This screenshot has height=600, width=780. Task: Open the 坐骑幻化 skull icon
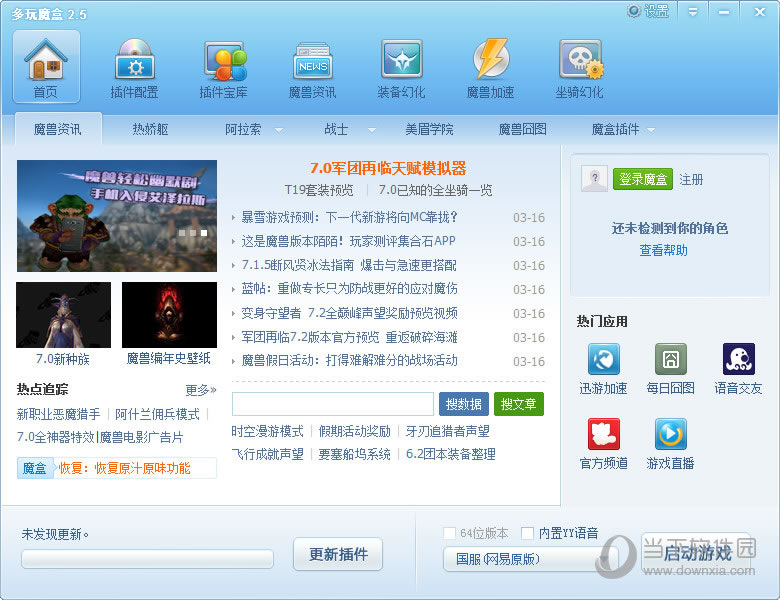point(580,67)
